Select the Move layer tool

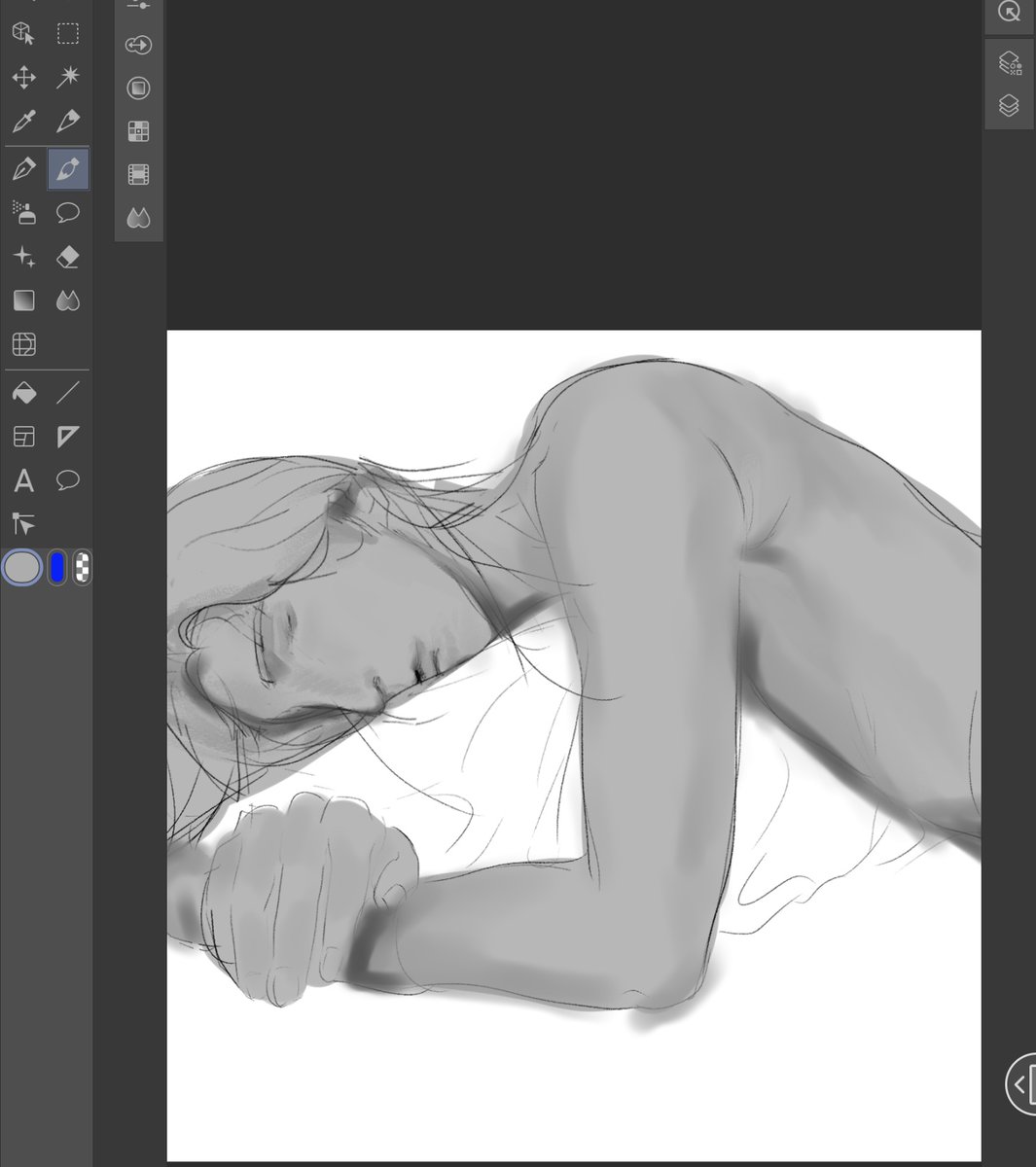pyautogui.click(x=23, y=77)
